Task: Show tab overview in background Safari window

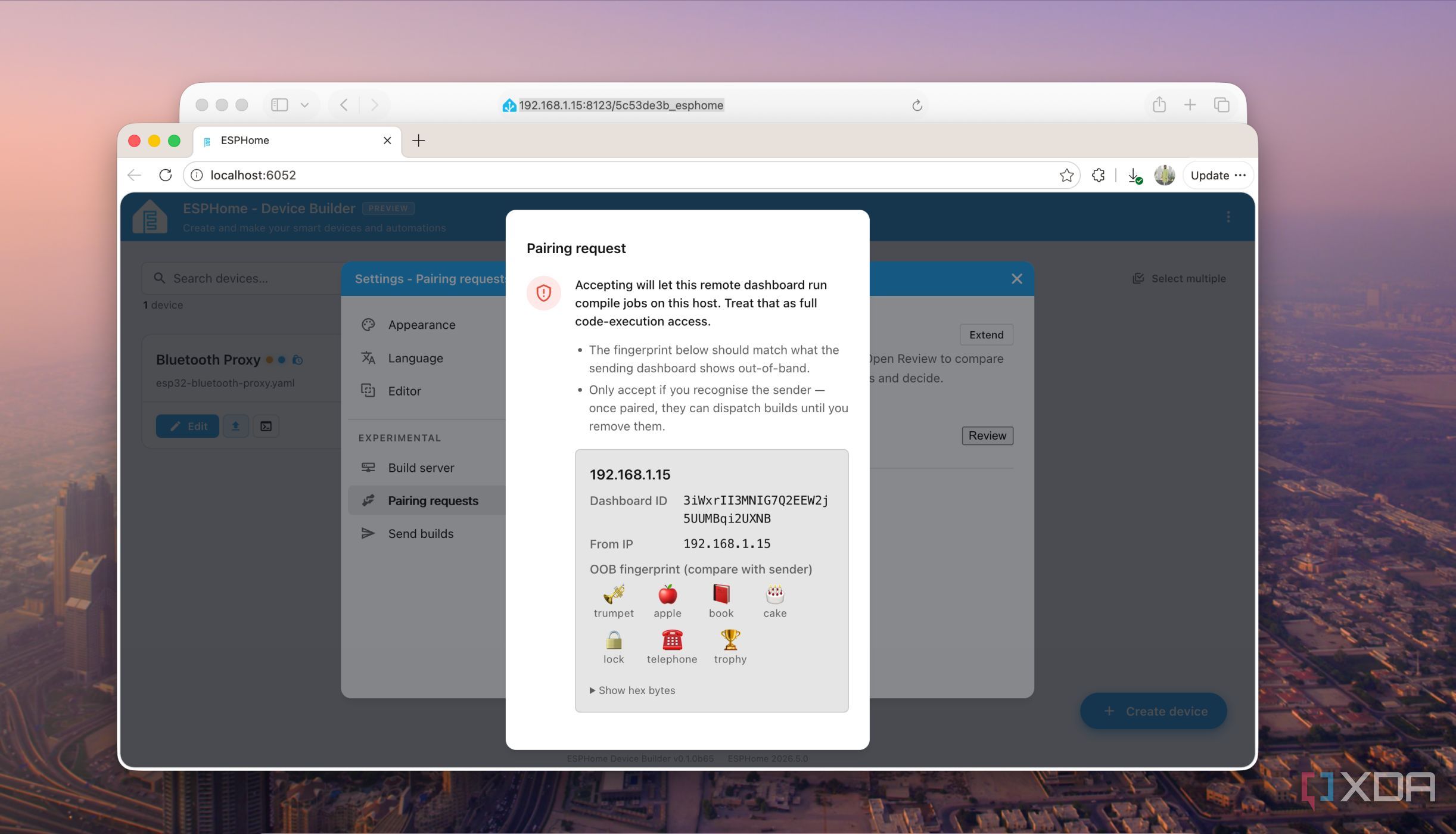Action: click(x=1222, y=105)
